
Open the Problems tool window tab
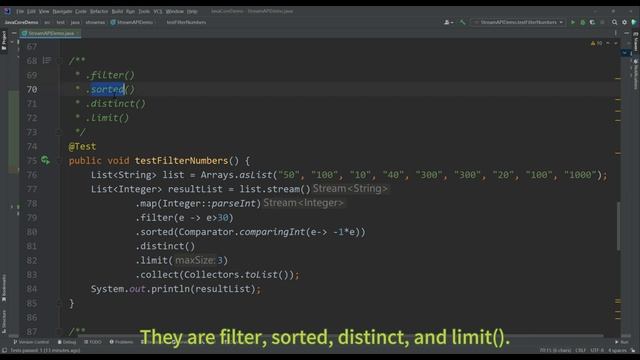[121, 342]
